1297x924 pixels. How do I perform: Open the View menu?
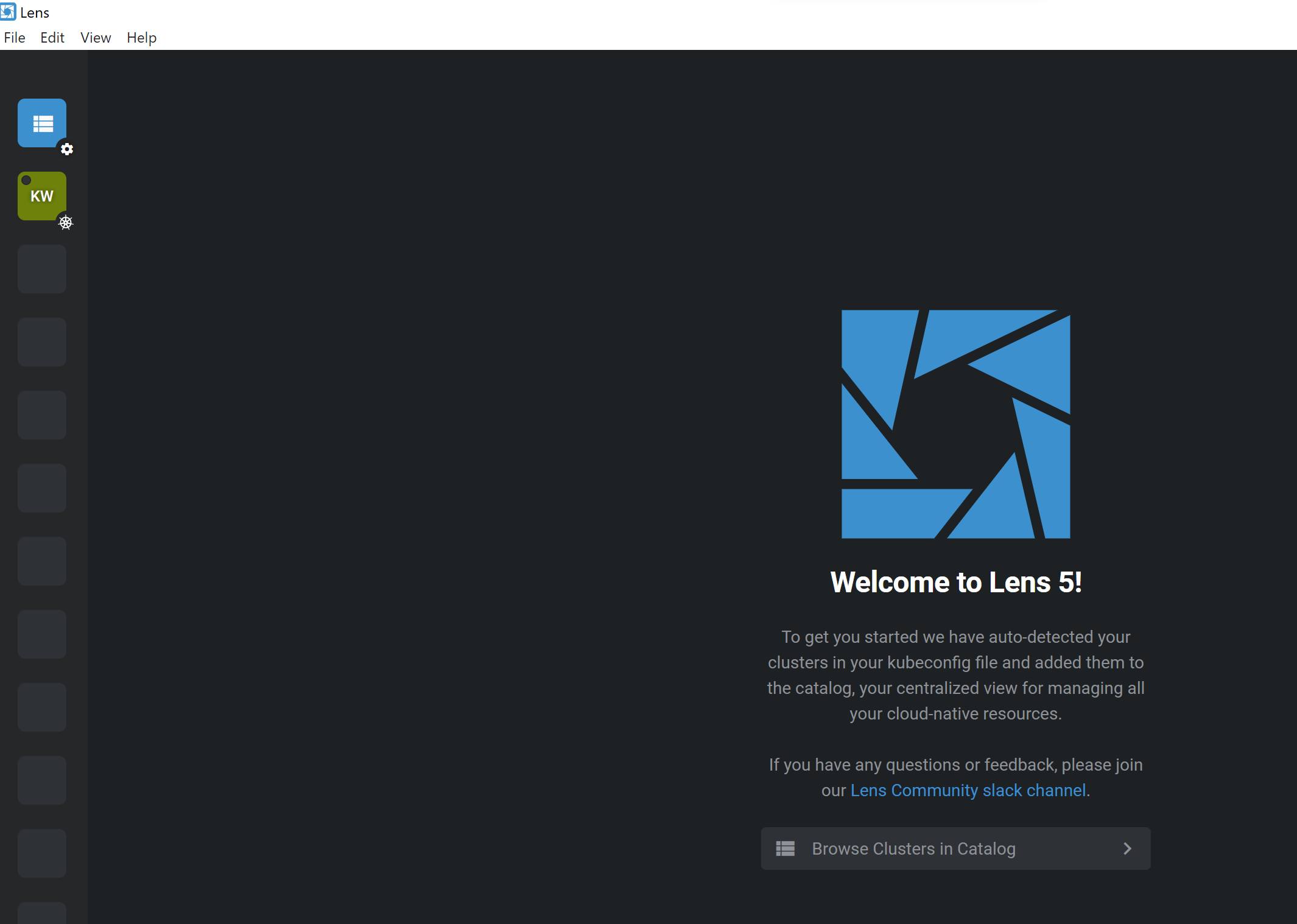[x=96, y=38]
